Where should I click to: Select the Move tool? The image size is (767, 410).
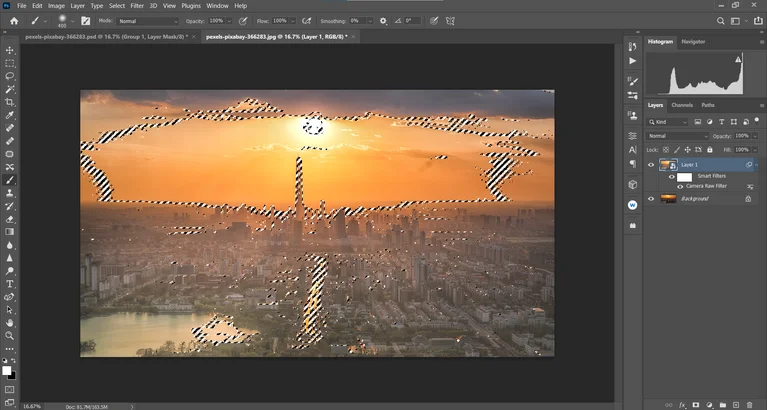tap(10, 50)
